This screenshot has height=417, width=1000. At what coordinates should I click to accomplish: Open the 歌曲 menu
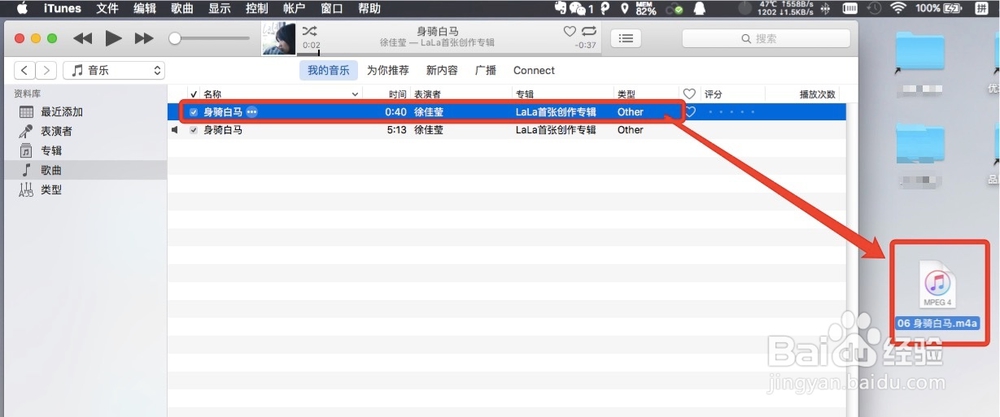pyautogui.click(x=182, y=8)
